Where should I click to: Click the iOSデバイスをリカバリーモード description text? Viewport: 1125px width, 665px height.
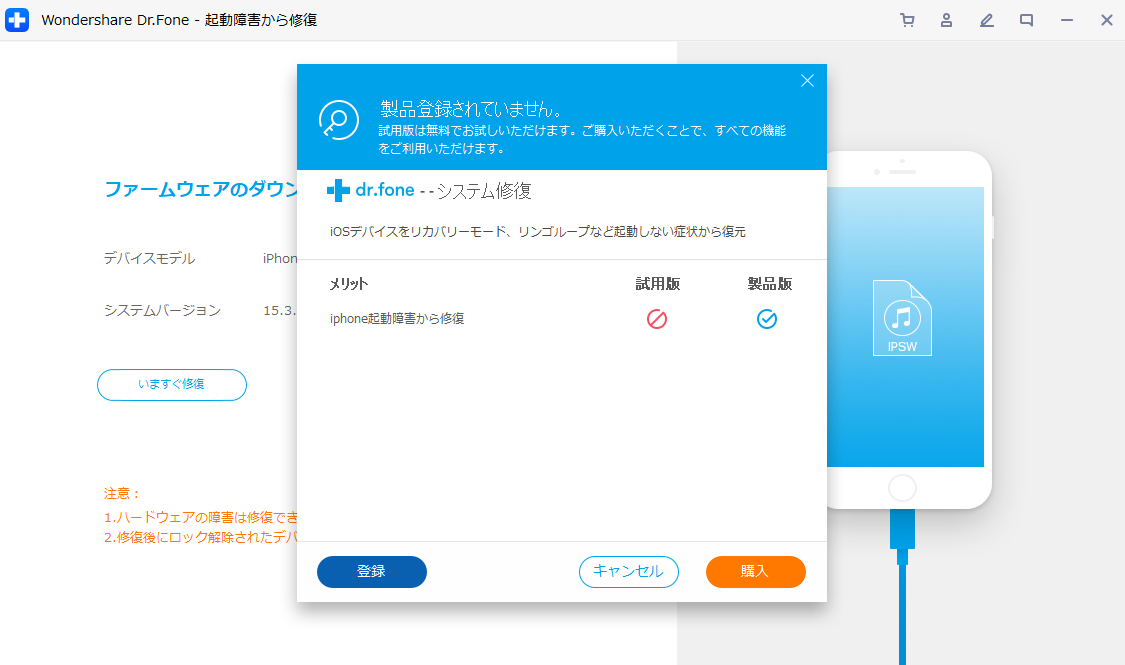pyautogui.click(x=537, y=232)
